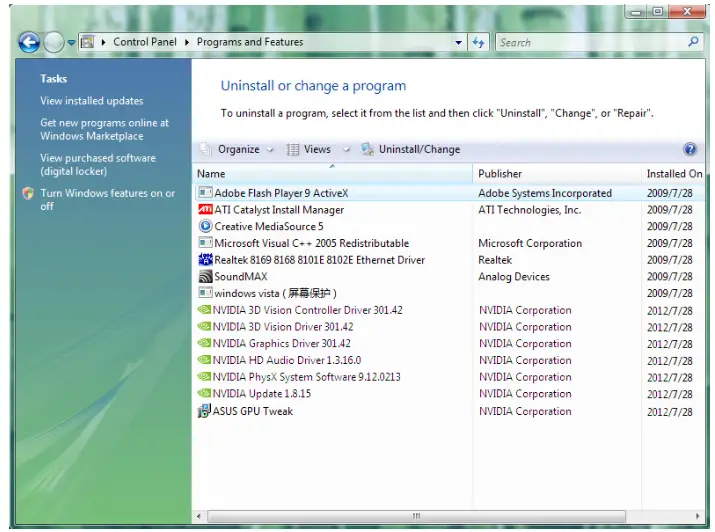Open the address bar history dropdown
Image resolution: width=715 pixels, height=532 pixels.
click(x=459, y=43)
